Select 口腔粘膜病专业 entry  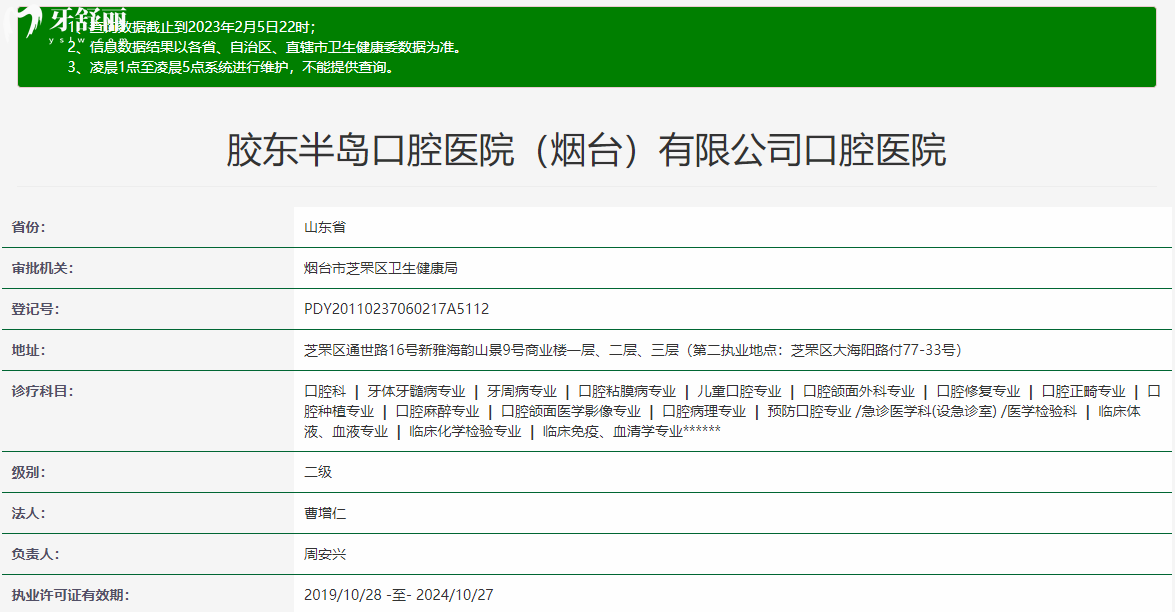click(x=626, y=391)
